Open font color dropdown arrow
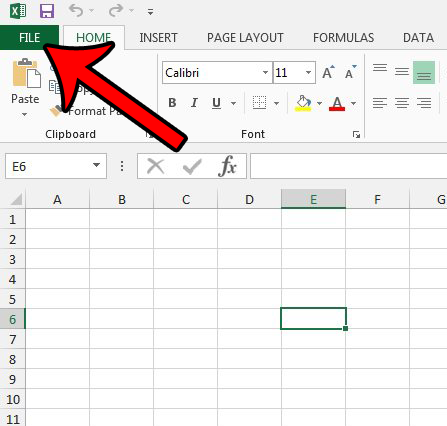 pyautogui.click(x=353, y=103)
